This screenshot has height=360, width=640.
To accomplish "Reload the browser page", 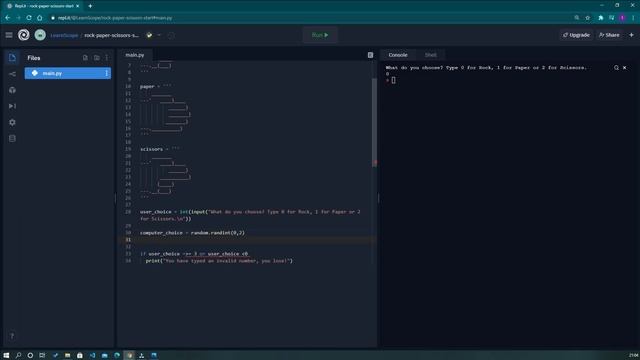I will tap(29, 18).
